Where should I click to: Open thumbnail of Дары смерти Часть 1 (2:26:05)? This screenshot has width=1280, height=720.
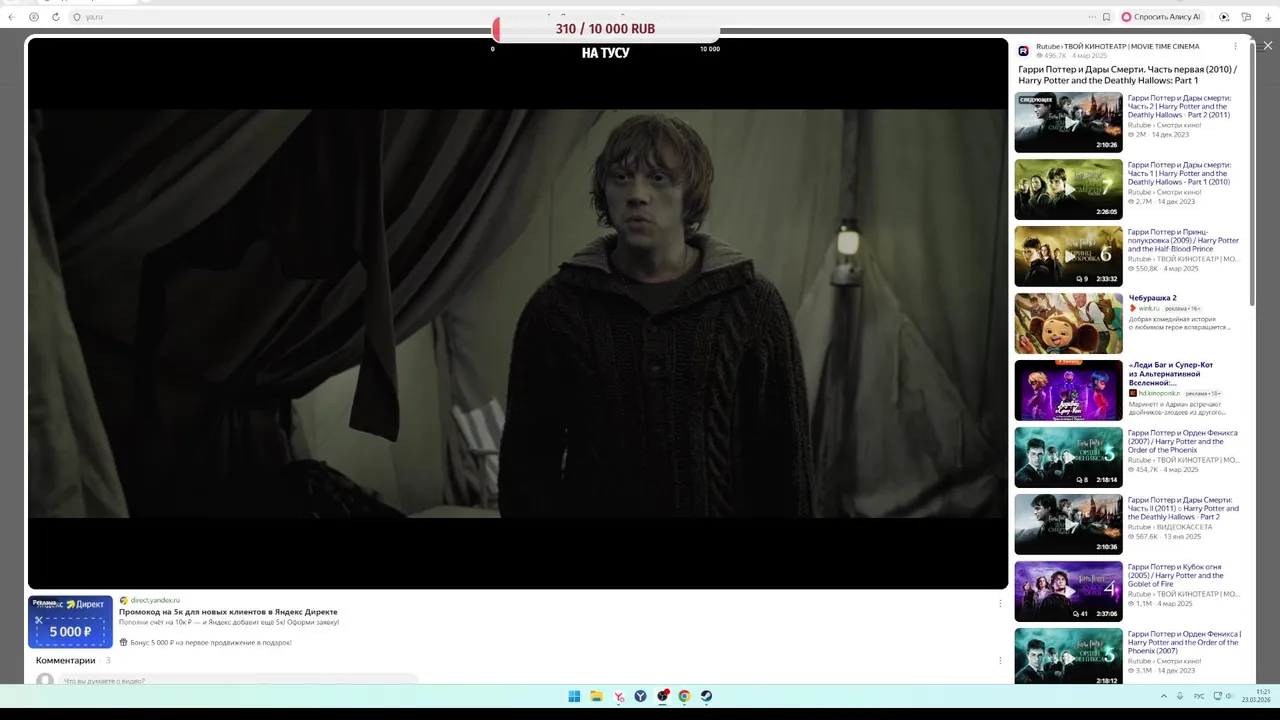[x=1068, y=190]
